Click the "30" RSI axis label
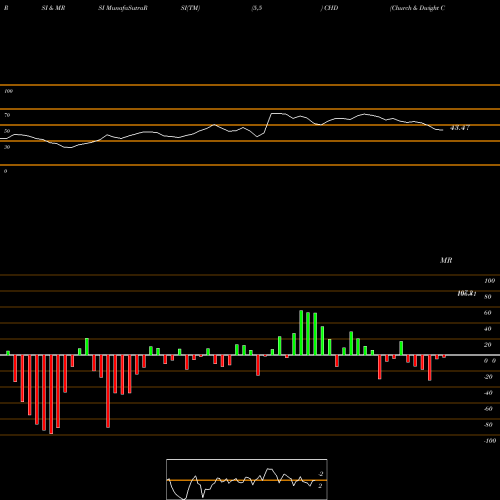Viewport: 500px width, 500px height. 7,147
